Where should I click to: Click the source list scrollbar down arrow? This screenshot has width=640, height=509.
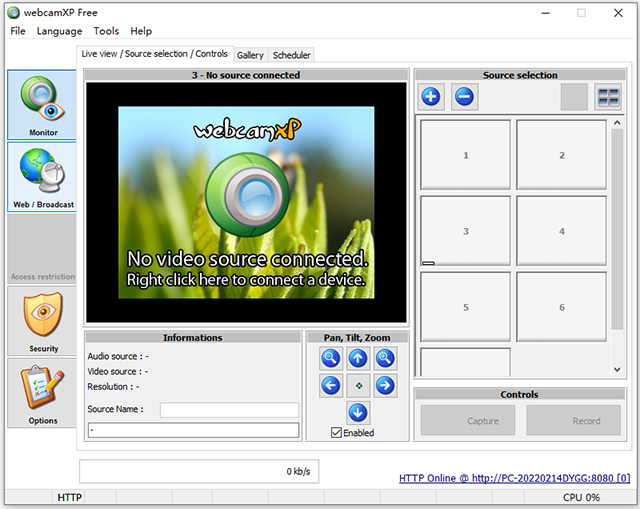[617, 369]
